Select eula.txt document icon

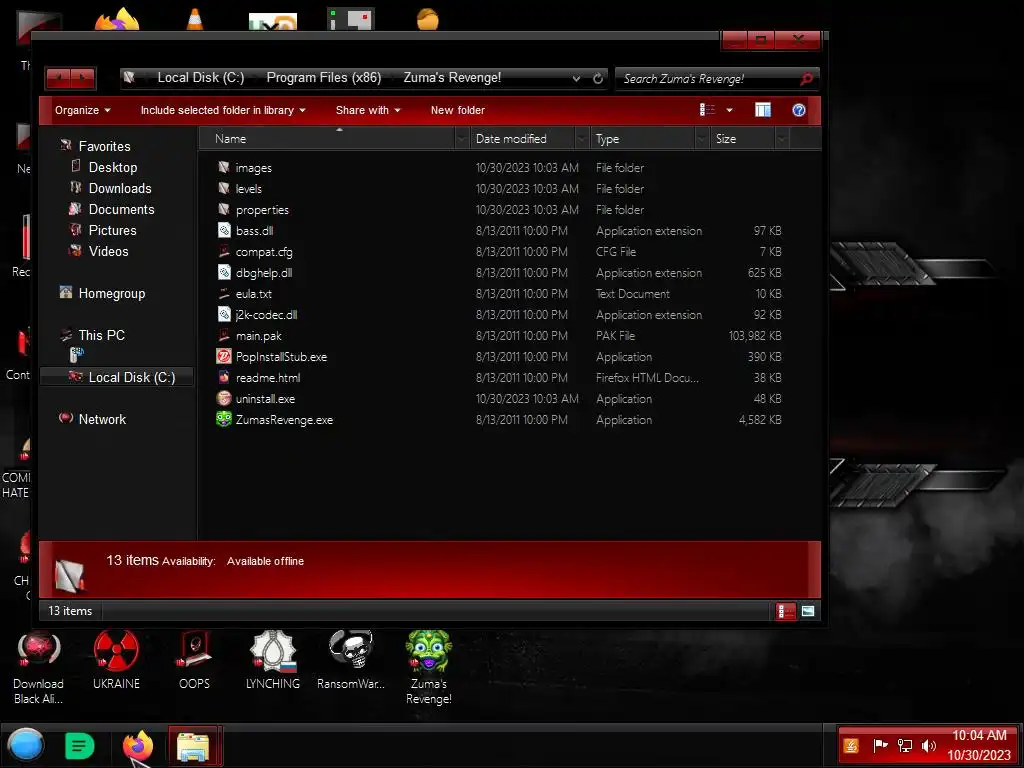[x=224, y=293]
